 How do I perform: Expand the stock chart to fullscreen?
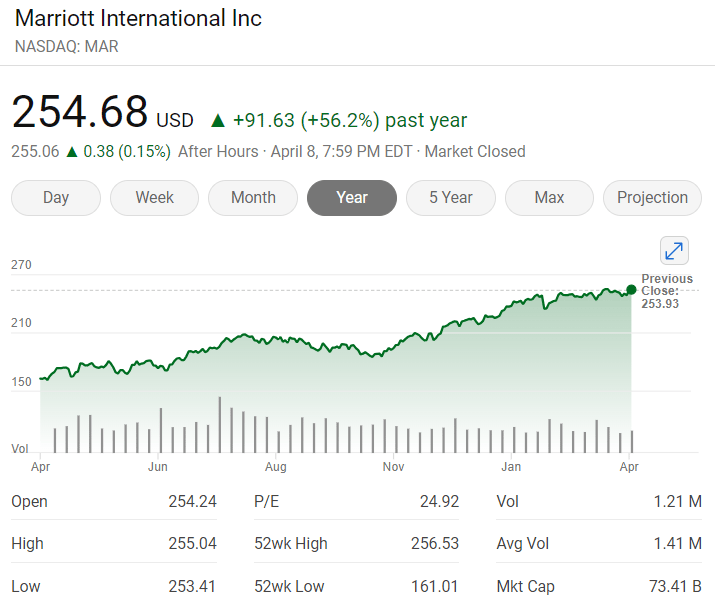tap(674, 251)
